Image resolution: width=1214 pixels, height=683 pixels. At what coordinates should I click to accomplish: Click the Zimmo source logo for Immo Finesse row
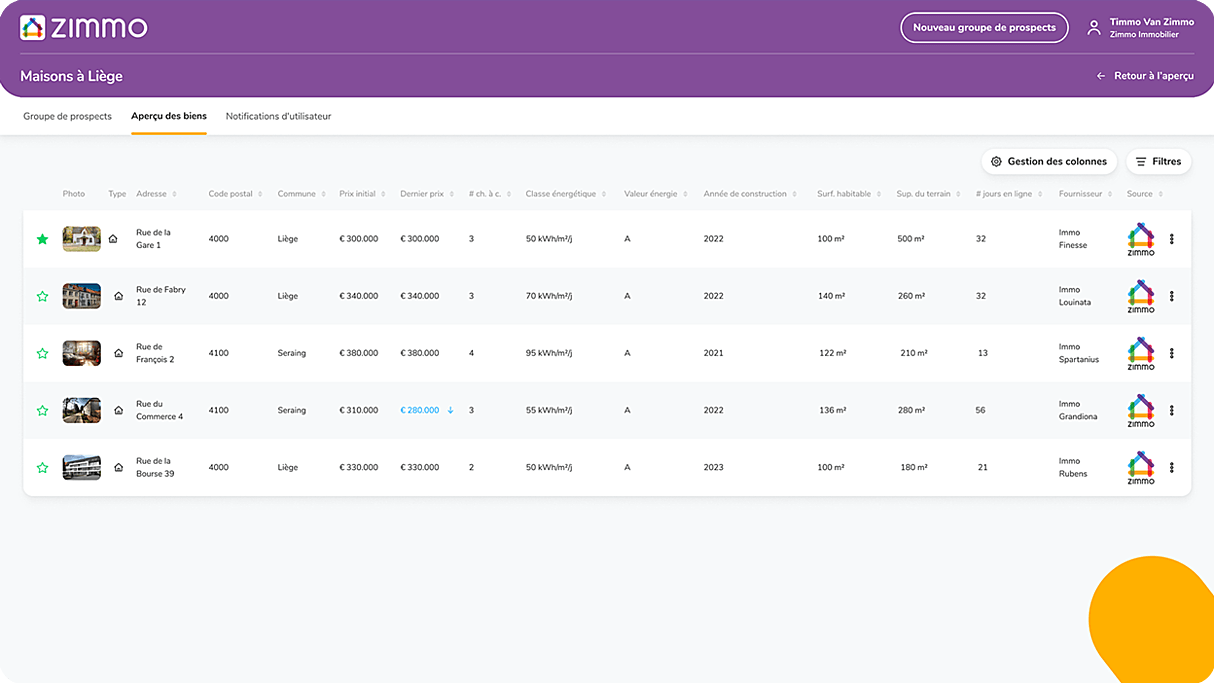pyautogui.click(x=1141, y=239)
